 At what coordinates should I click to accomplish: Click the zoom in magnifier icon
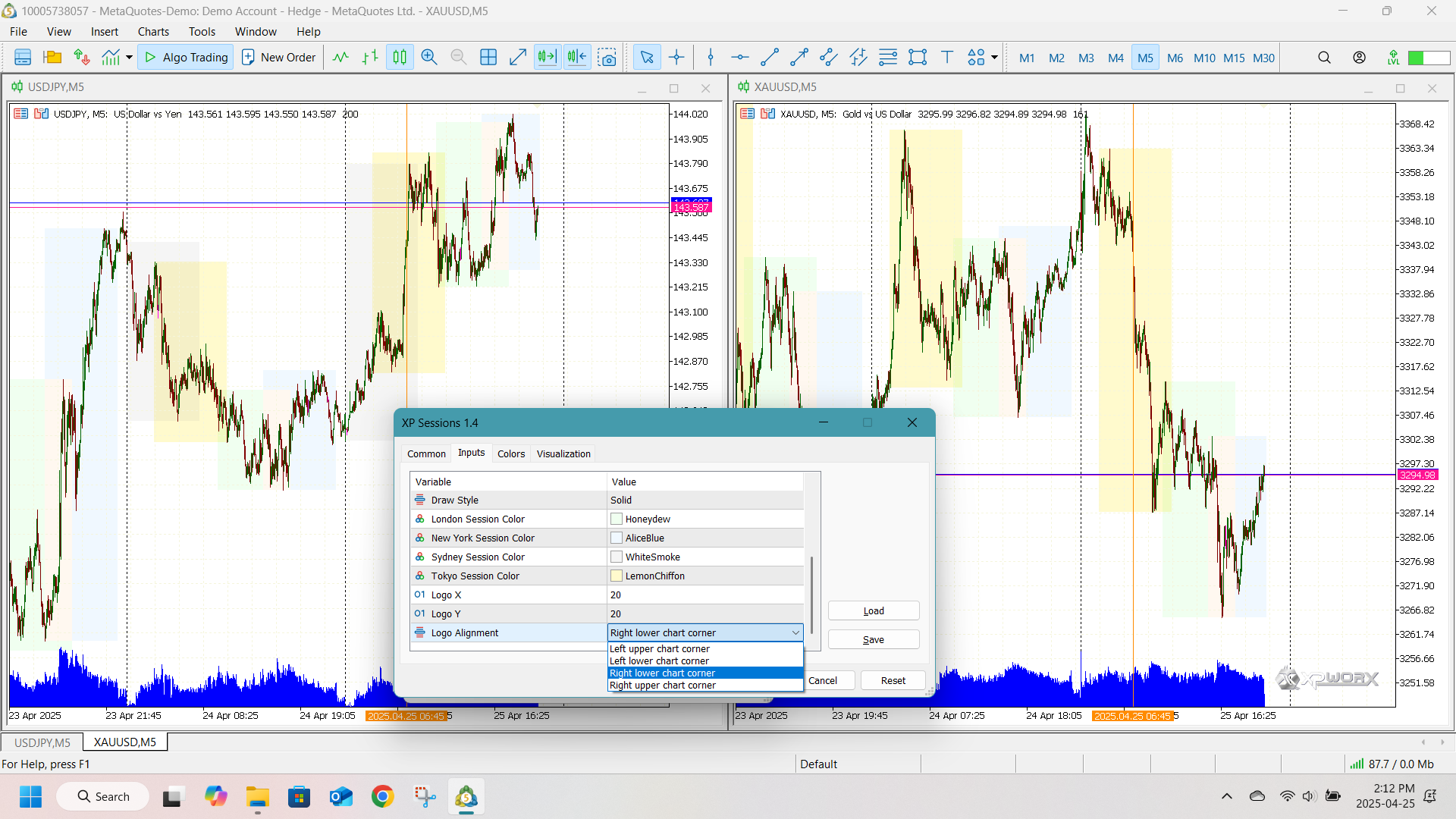pyautogui.click(x=429, y=58)
